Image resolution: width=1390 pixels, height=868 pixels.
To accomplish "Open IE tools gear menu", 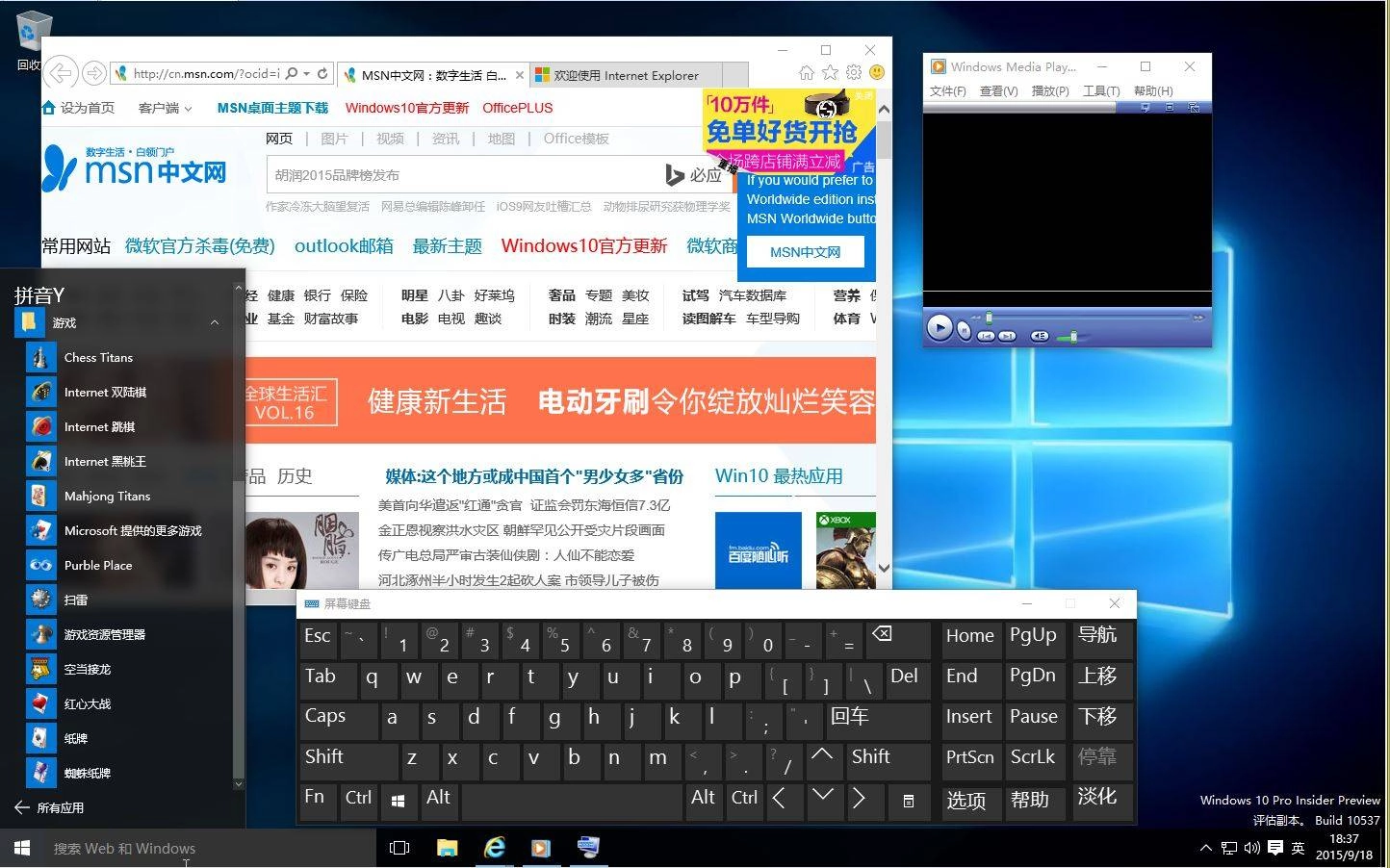I will (854, 73).
